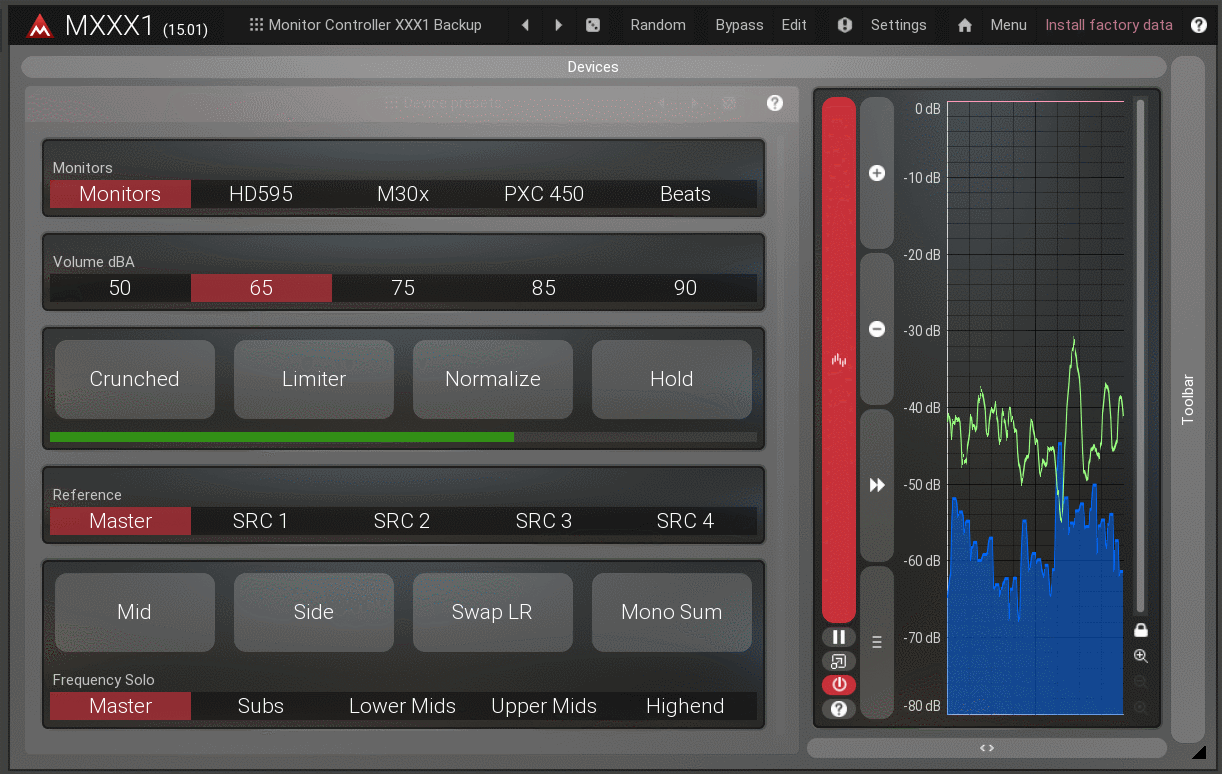
Task: Solo the Lower Mids band
Action: click(403, 706)
